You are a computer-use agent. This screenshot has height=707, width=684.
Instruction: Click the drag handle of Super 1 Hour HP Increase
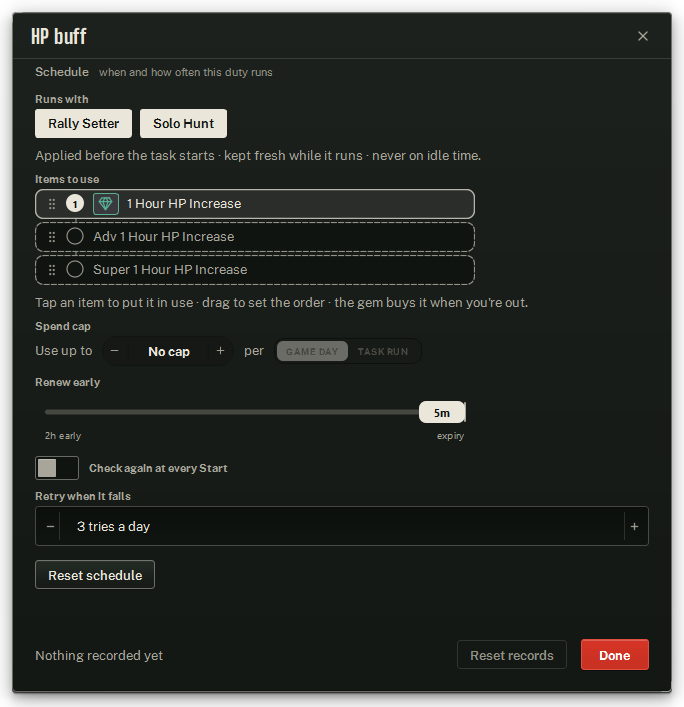pyautogui.click(x=52, y=270)
